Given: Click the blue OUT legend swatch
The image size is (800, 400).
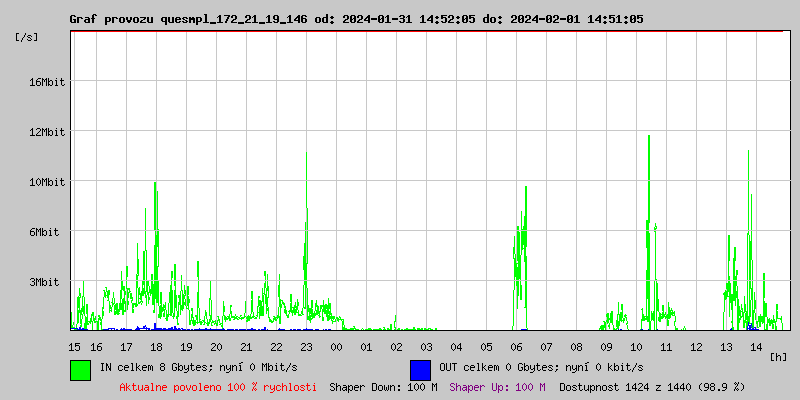Looking at the screenshot, I should (x=420, y=369).
